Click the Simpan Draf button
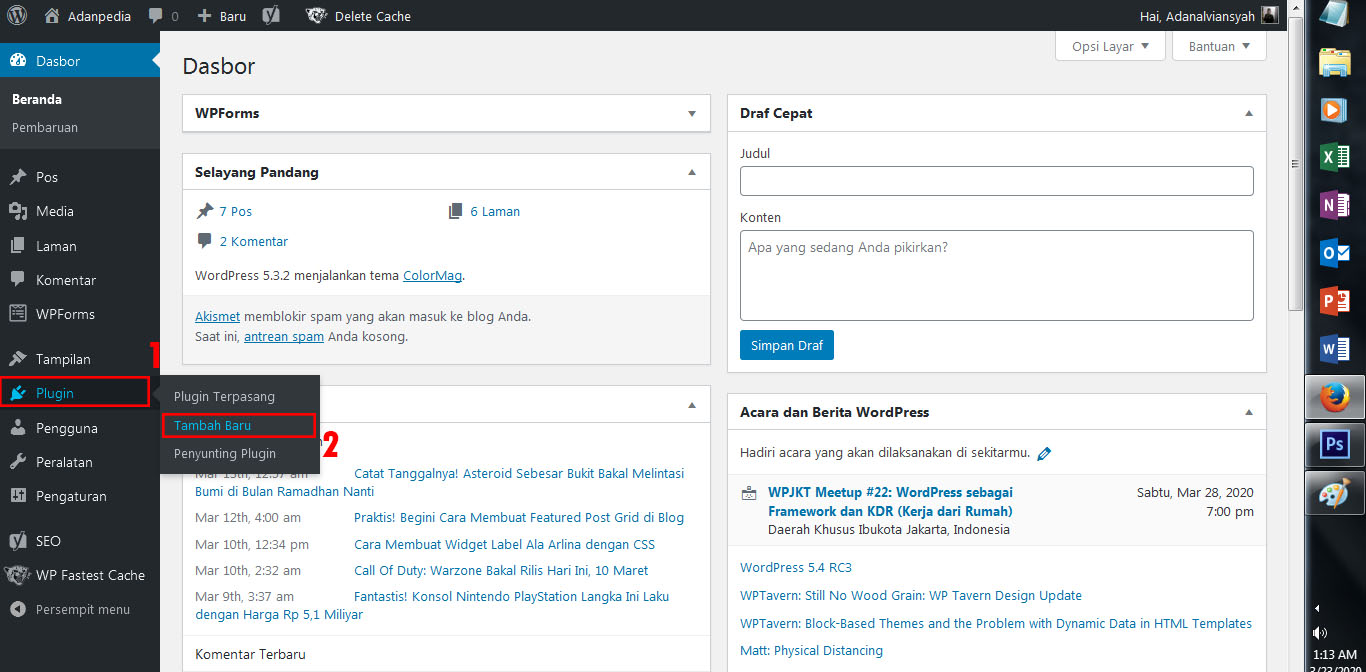This screenshot has width=1366, height=672. (x=786, y=345)
